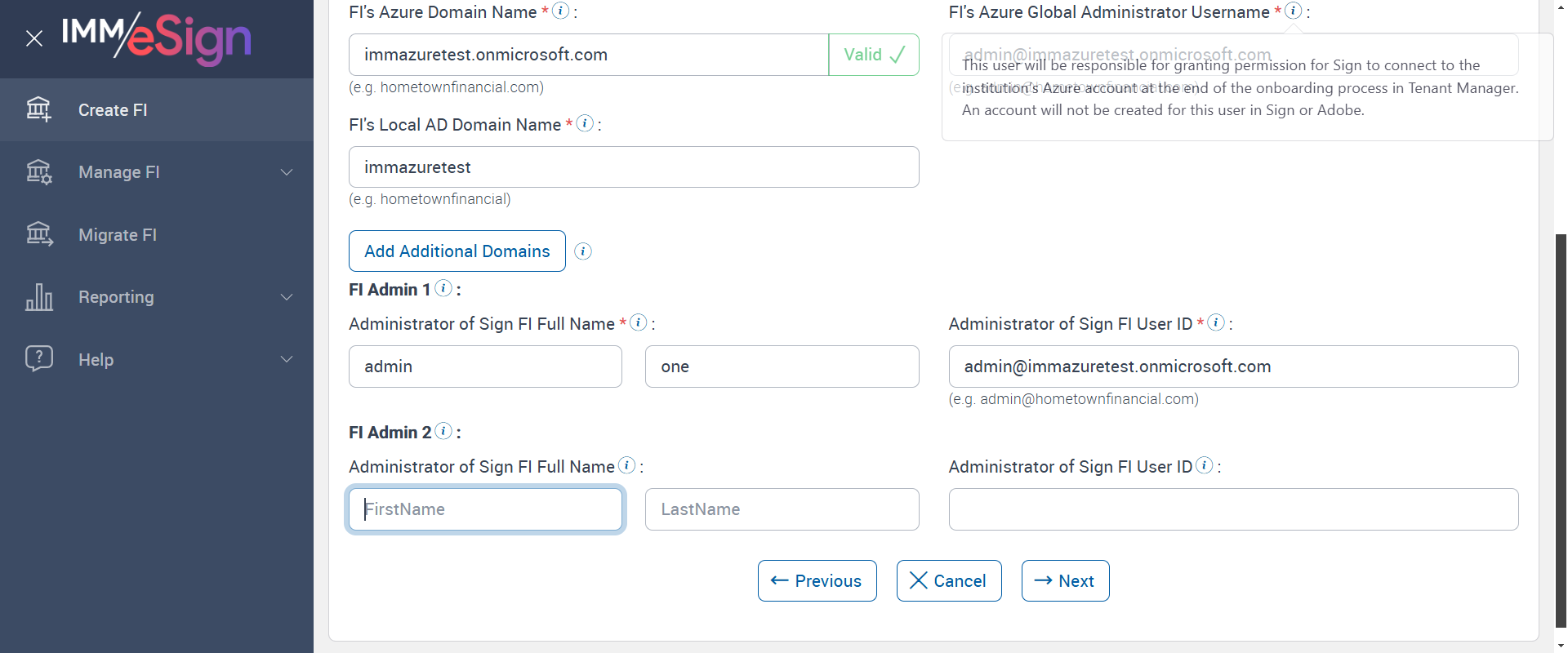1568x653 pixels.
Task: Close the sidebar with the X icon
Action: 34,38
